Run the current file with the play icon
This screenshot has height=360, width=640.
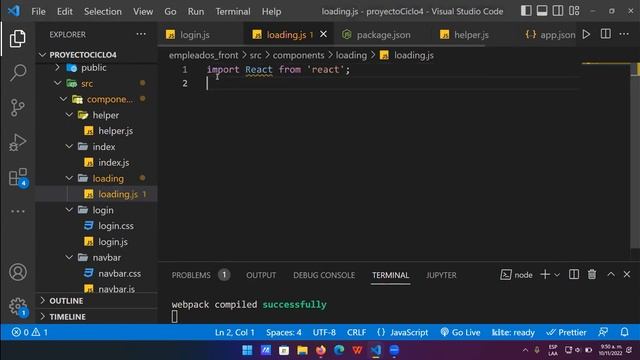(x=586, y=34)
